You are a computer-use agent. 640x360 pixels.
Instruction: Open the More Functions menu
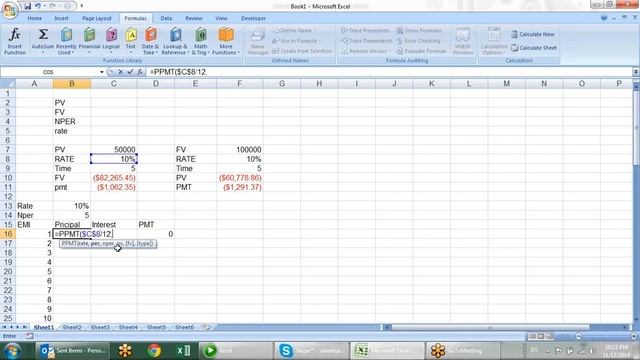226,41
